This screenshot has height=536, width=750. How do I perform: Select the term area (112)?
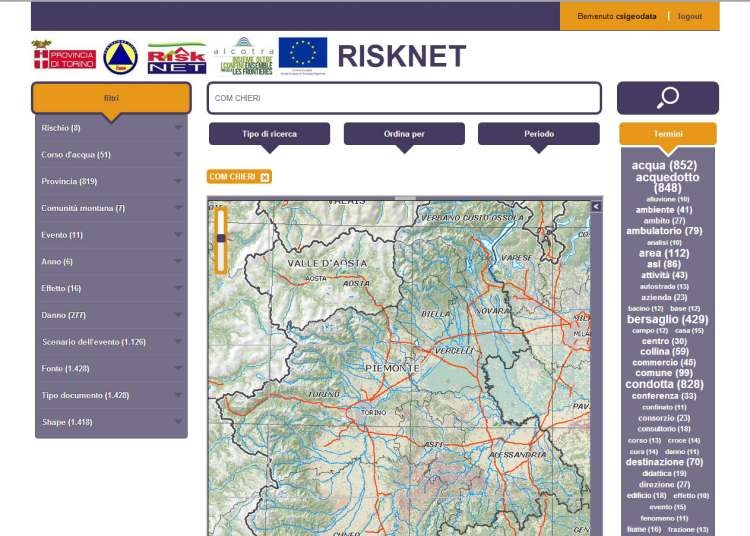[664, 253]
